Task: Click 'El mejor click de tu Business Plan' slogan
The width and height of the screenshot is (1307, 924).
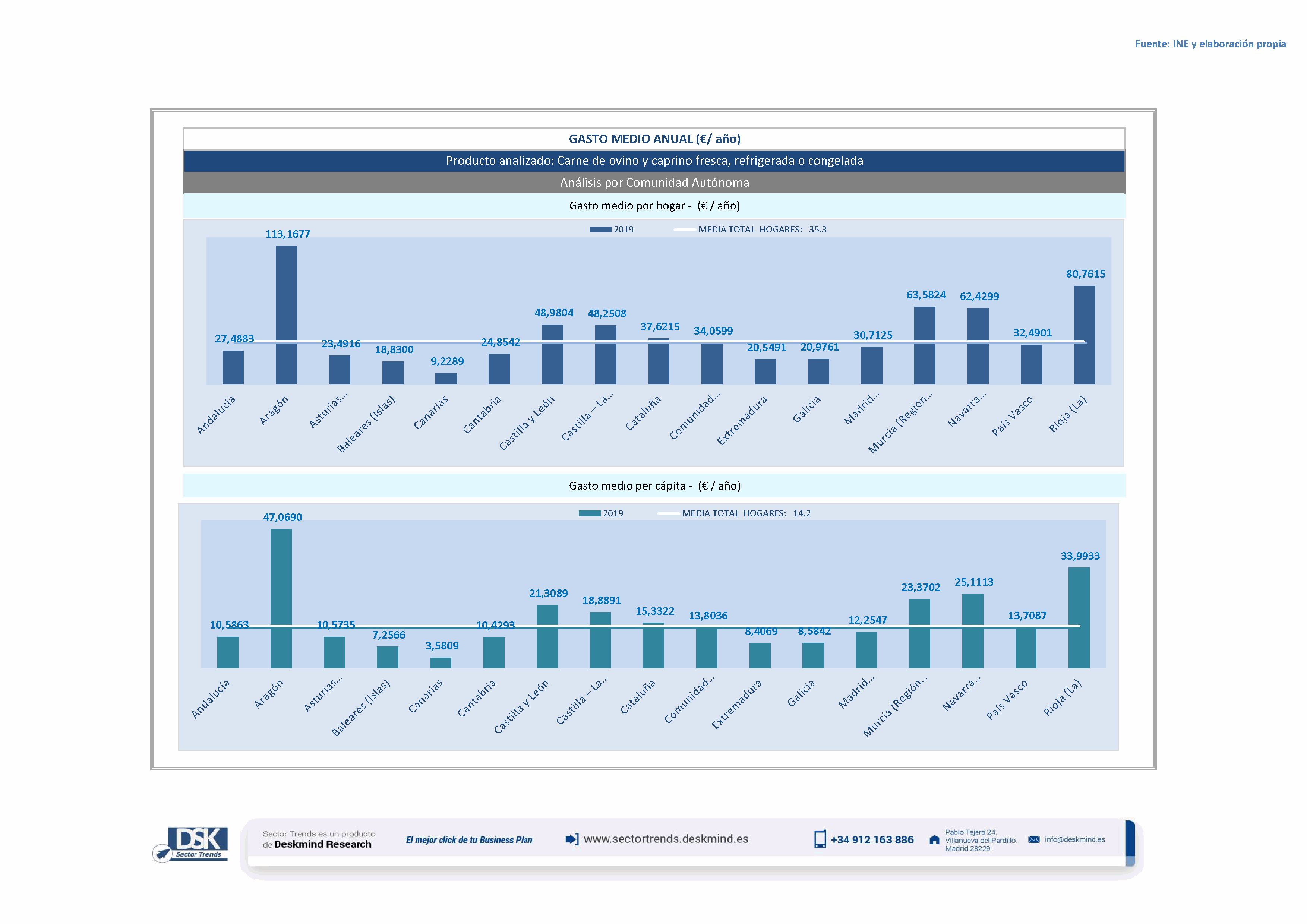Action: pyautogui.click(x=468, y=840)
